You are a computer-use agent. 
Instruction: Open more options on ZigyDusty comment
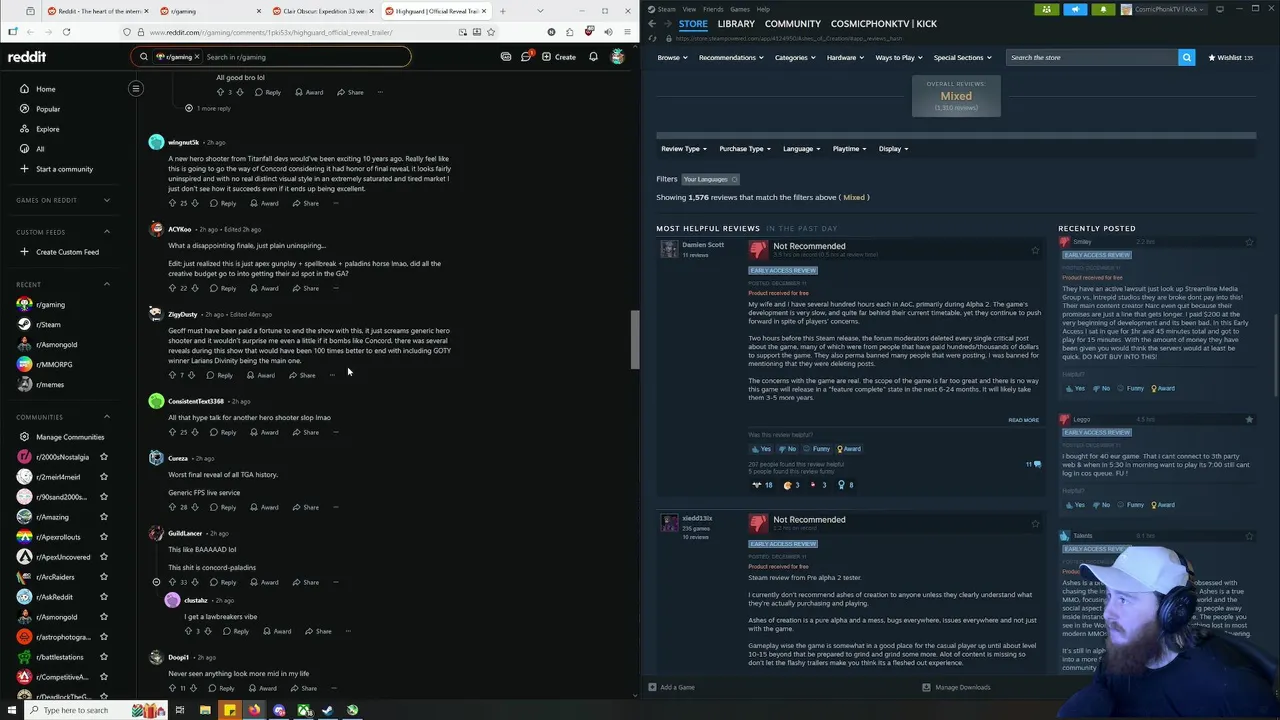[331, 375]
